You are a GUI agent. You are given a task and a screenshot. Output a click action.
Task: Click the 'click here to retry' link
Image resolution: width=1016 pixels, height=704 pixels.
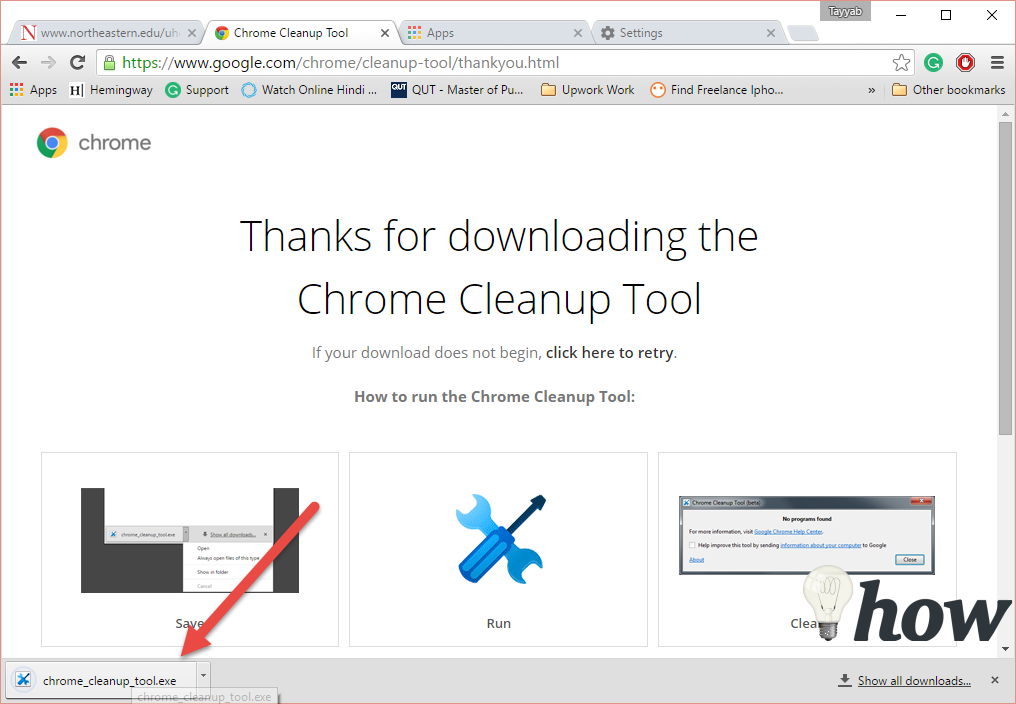609,353
